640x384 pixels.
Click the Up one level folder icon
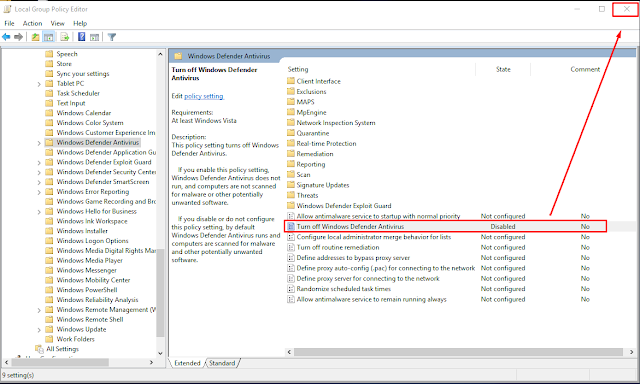tap(36, 37)
